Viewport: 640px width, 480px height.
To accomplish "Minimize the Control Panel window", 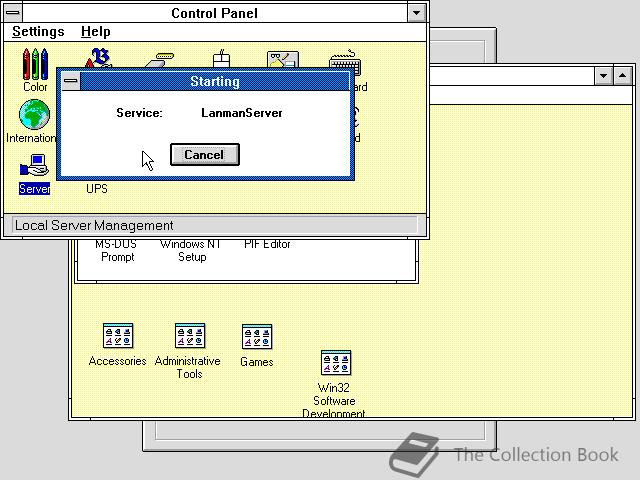I will click(x=416, y=13).
